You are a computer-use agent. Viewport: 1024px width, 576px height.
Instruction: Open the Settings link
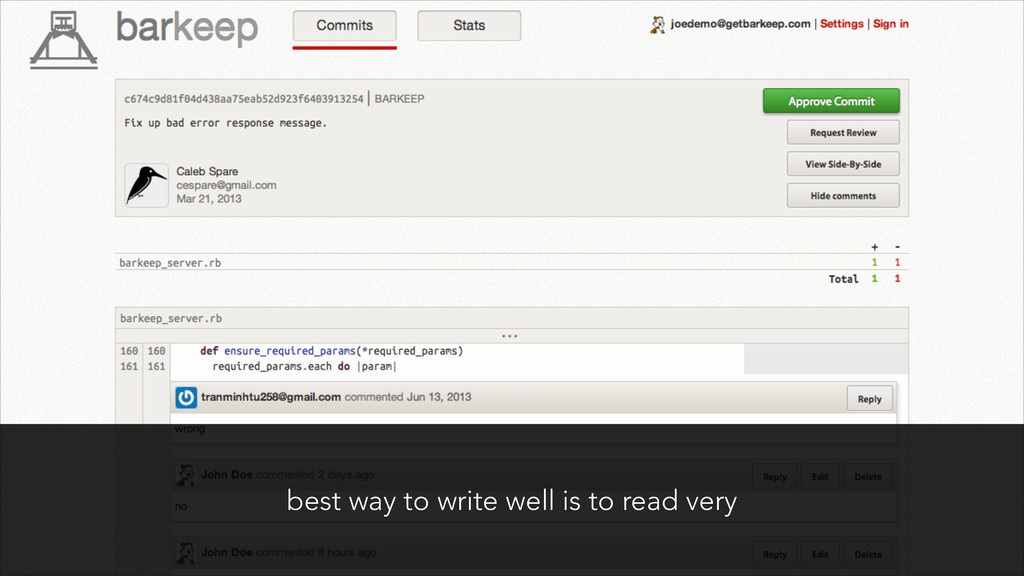click(x=841, y=24)
